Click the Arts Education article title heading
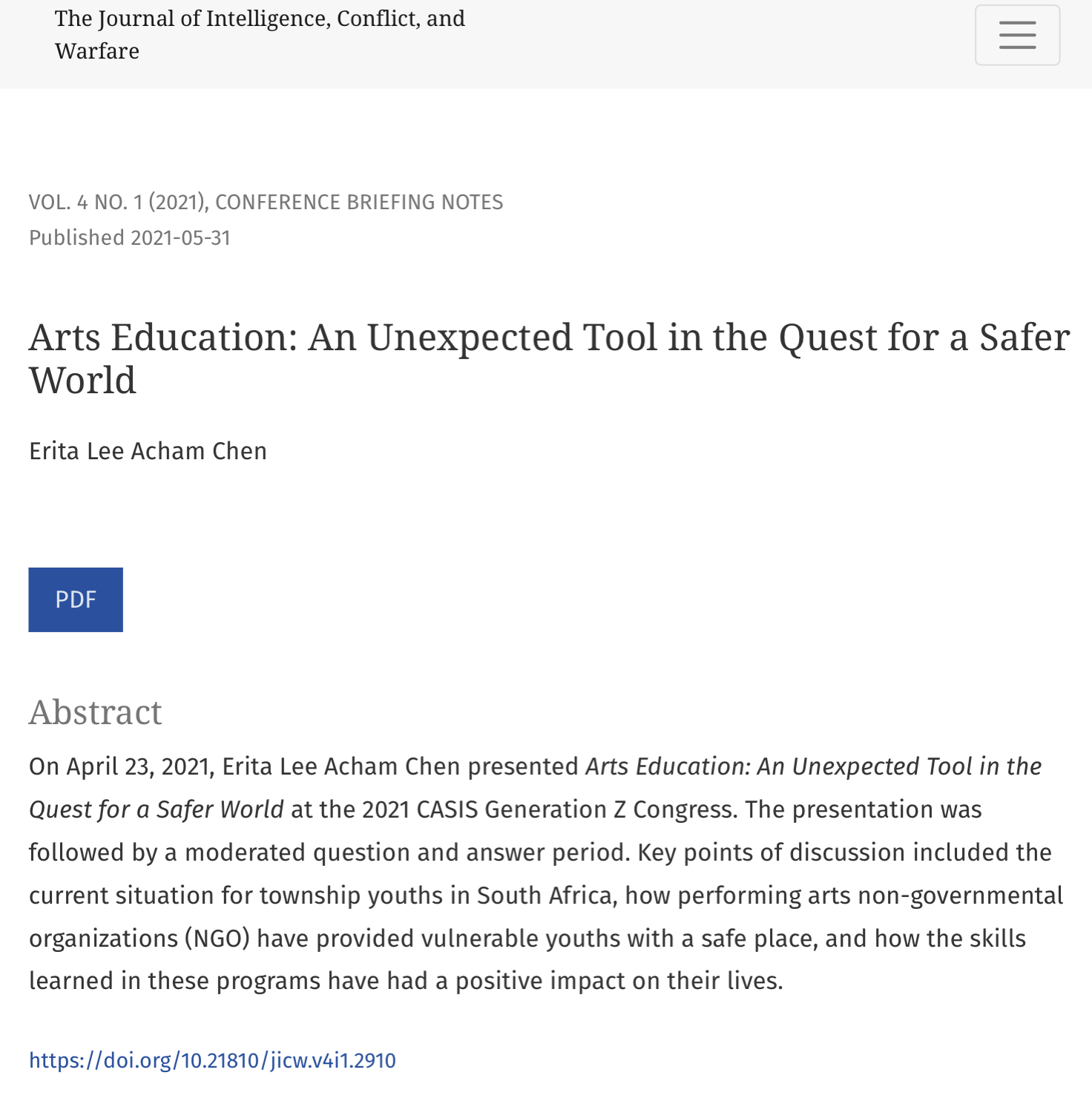 tap(548, 358)
